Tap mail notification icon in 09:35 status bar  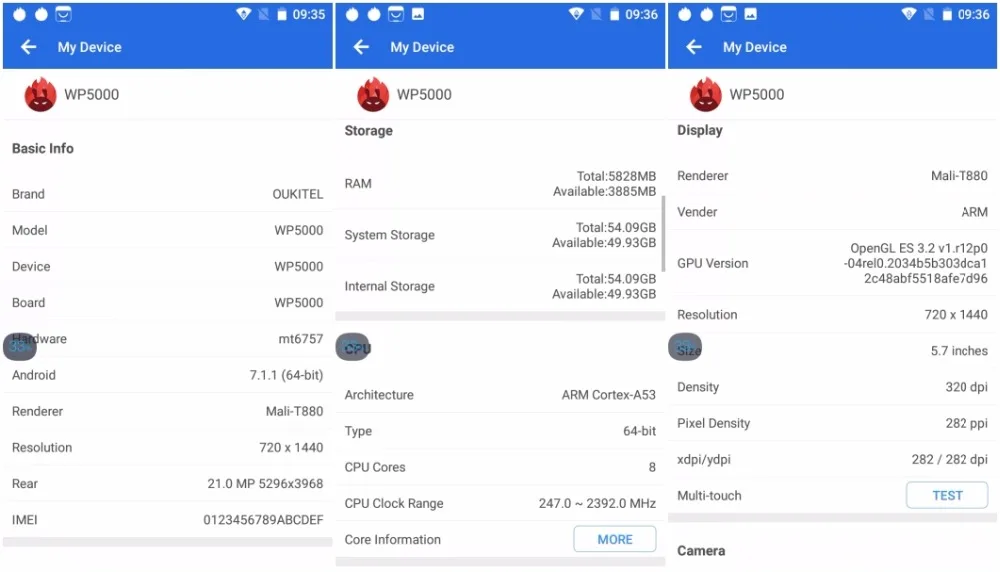point(63,14)
